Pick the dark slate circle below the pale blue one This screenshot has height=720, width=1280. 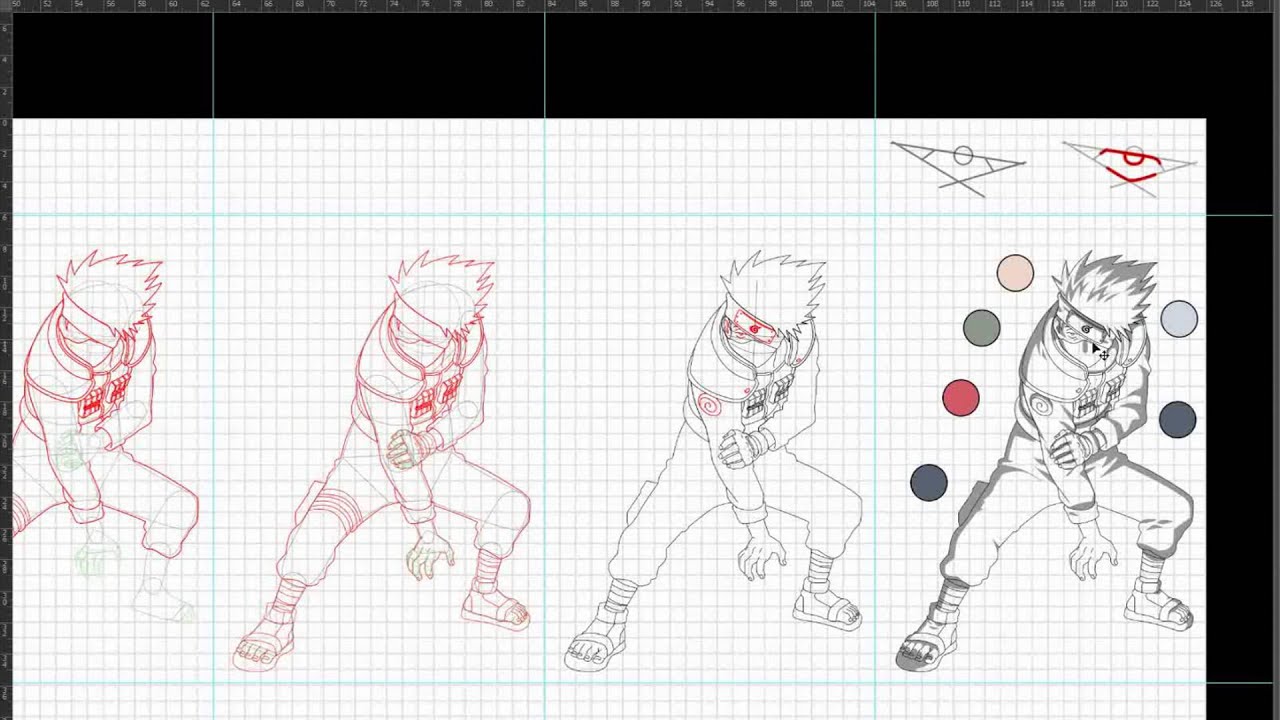pos(1177,420)
